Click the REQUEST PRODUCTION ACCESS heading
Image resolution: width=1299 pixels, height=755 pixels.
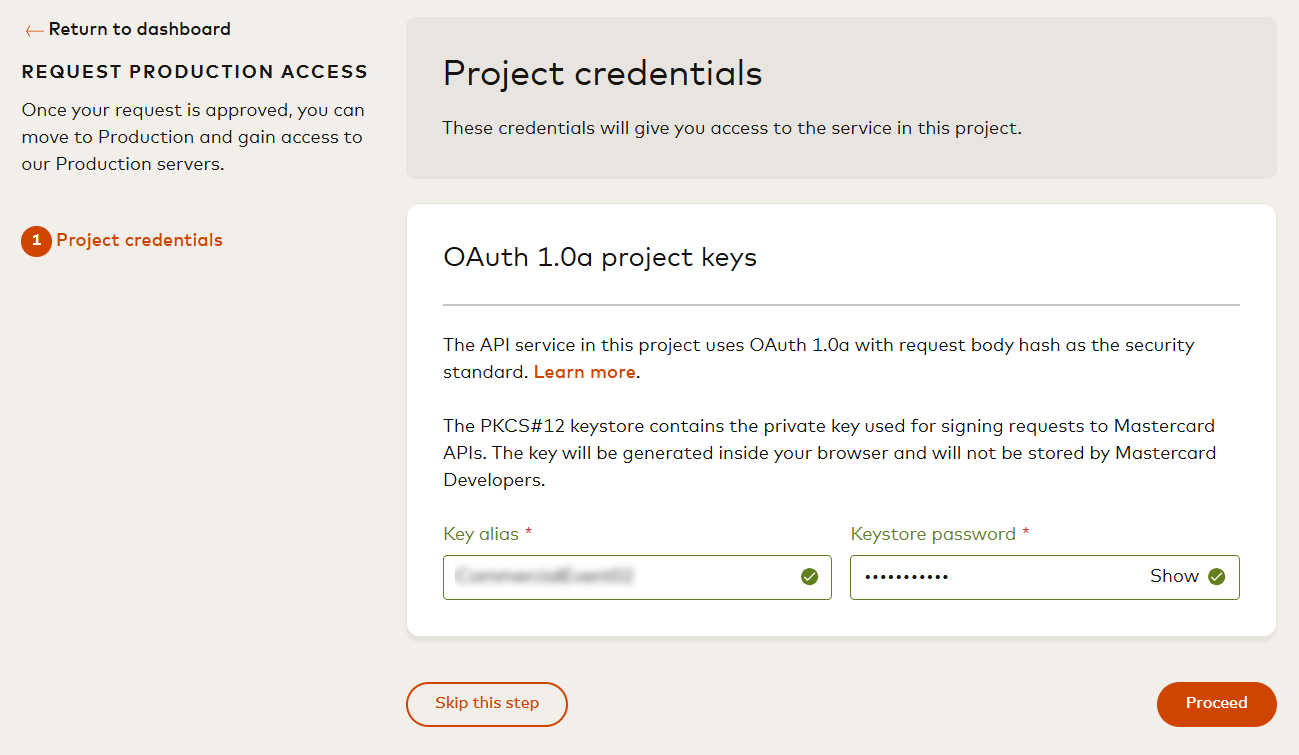194,71
